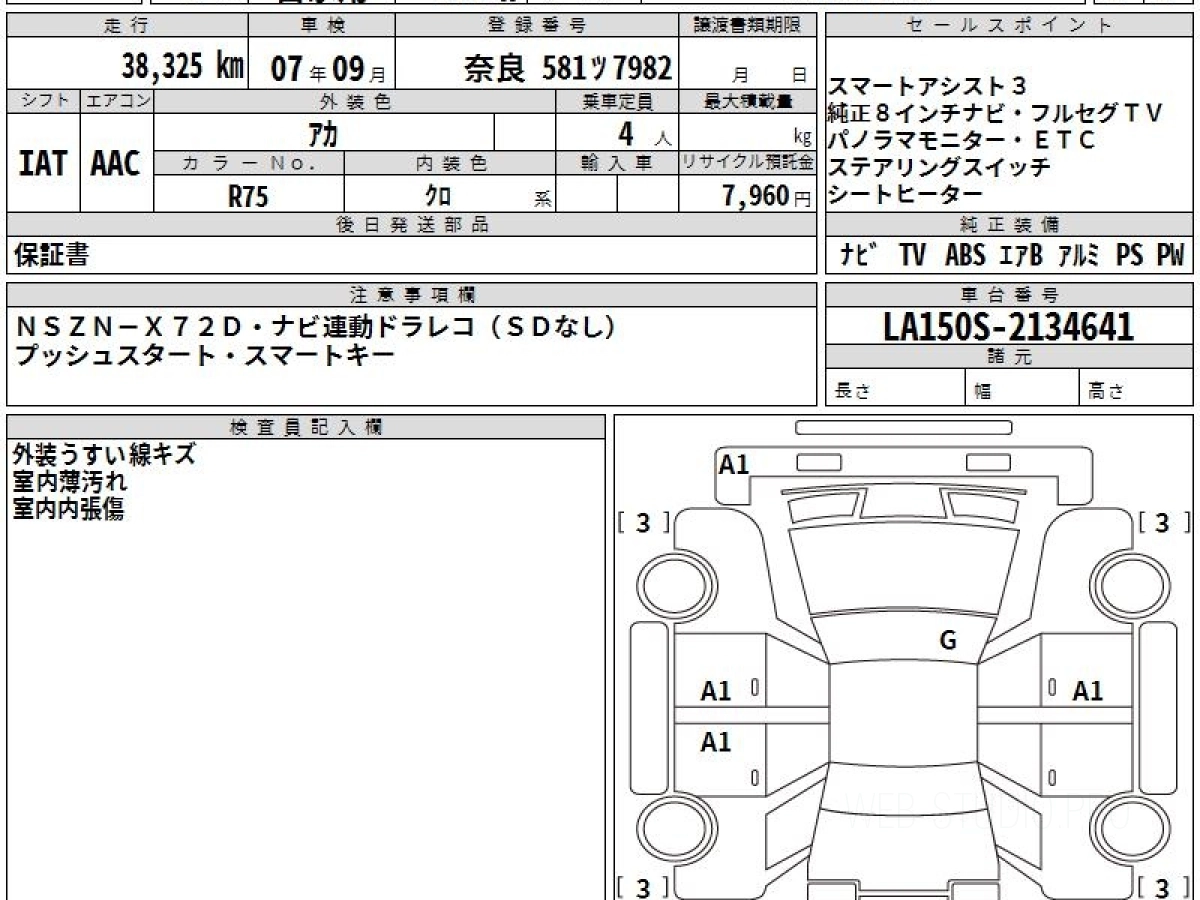Viewport: 1200px width, 900px height.
Task: Click the リサイクル預託金 header
Action: (748, 163)
